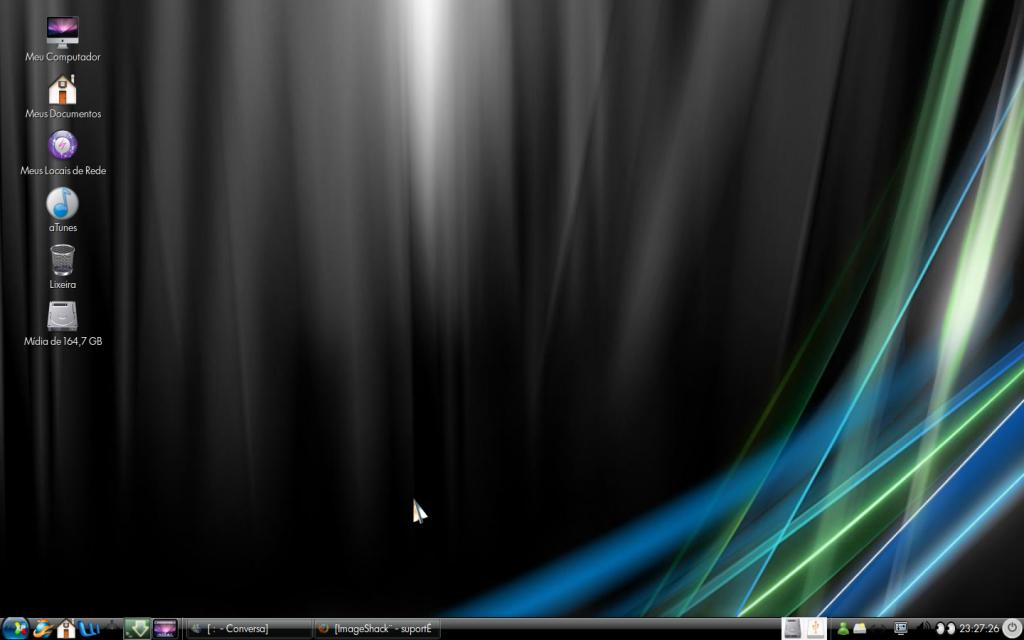Switch to the ImageShack suporte window
The image size is (1024, 640).
pyautogui.click(x=375, y=629)
